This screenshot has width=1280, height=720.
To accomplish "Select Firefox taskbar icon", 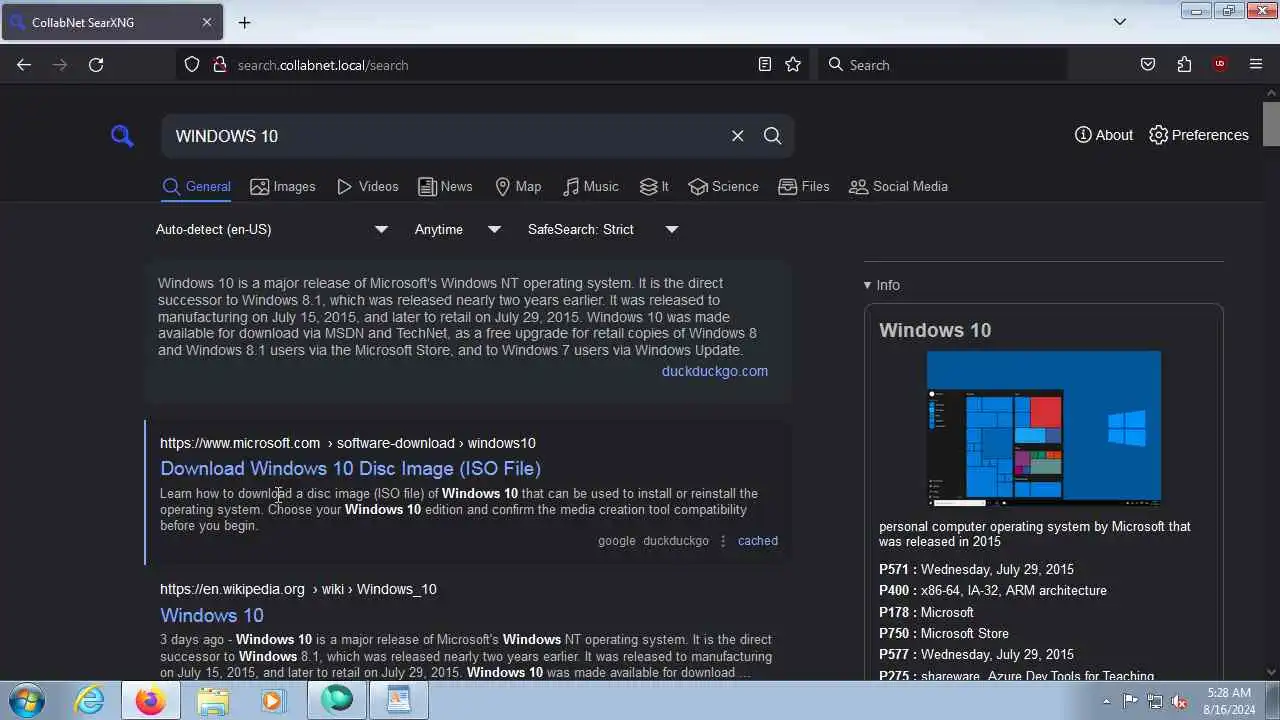I will pyautogui.click(x=151, y=700).
